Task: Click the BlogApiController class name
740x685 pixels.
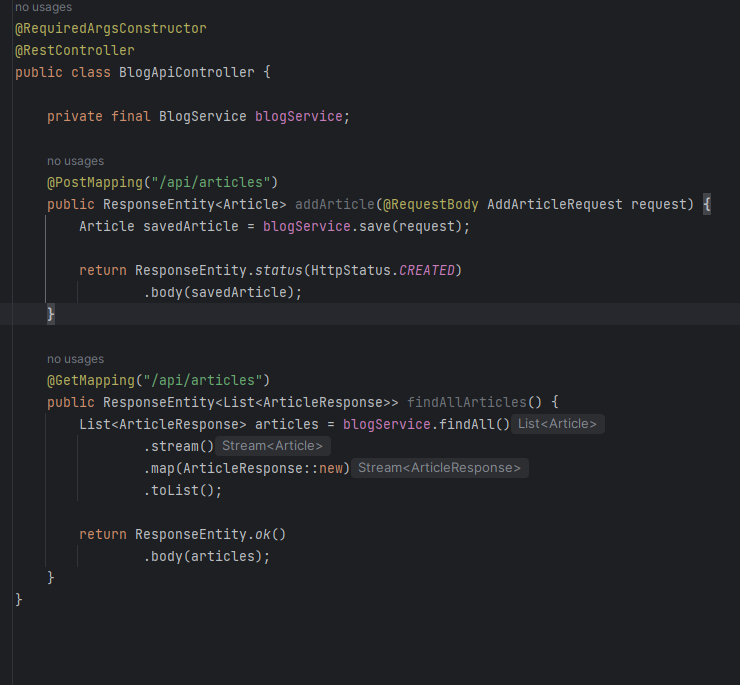Action: point(186,72)
